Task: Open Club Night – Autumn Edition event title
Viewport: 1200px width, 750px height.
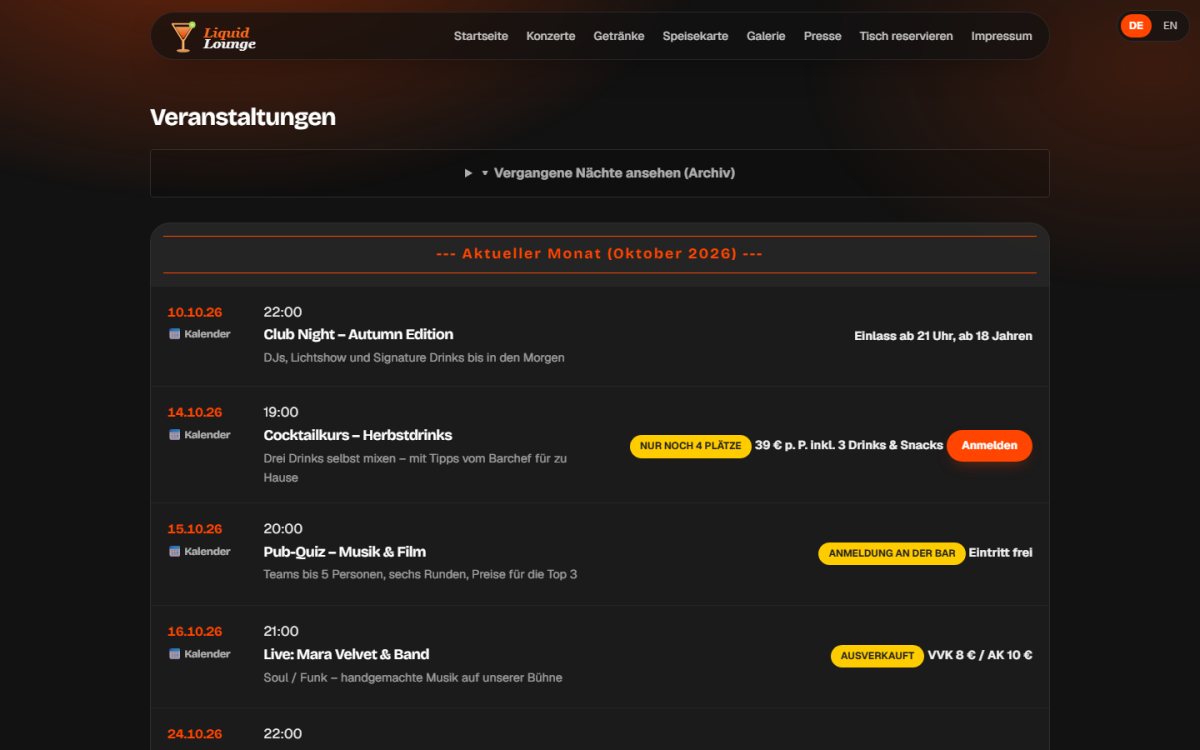Action: click(358, 334)
